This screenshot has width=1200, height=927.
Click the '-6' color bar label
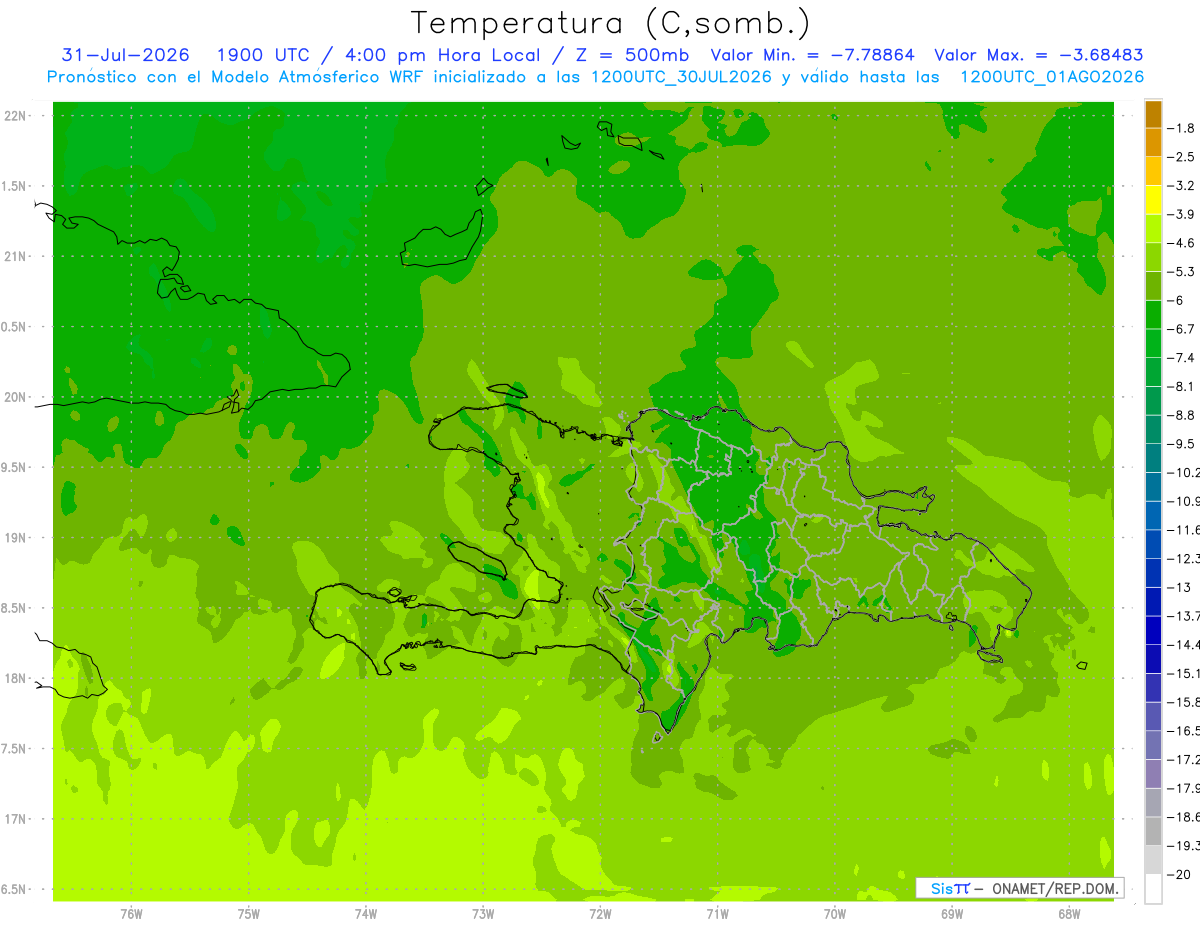pos(1178,301)
